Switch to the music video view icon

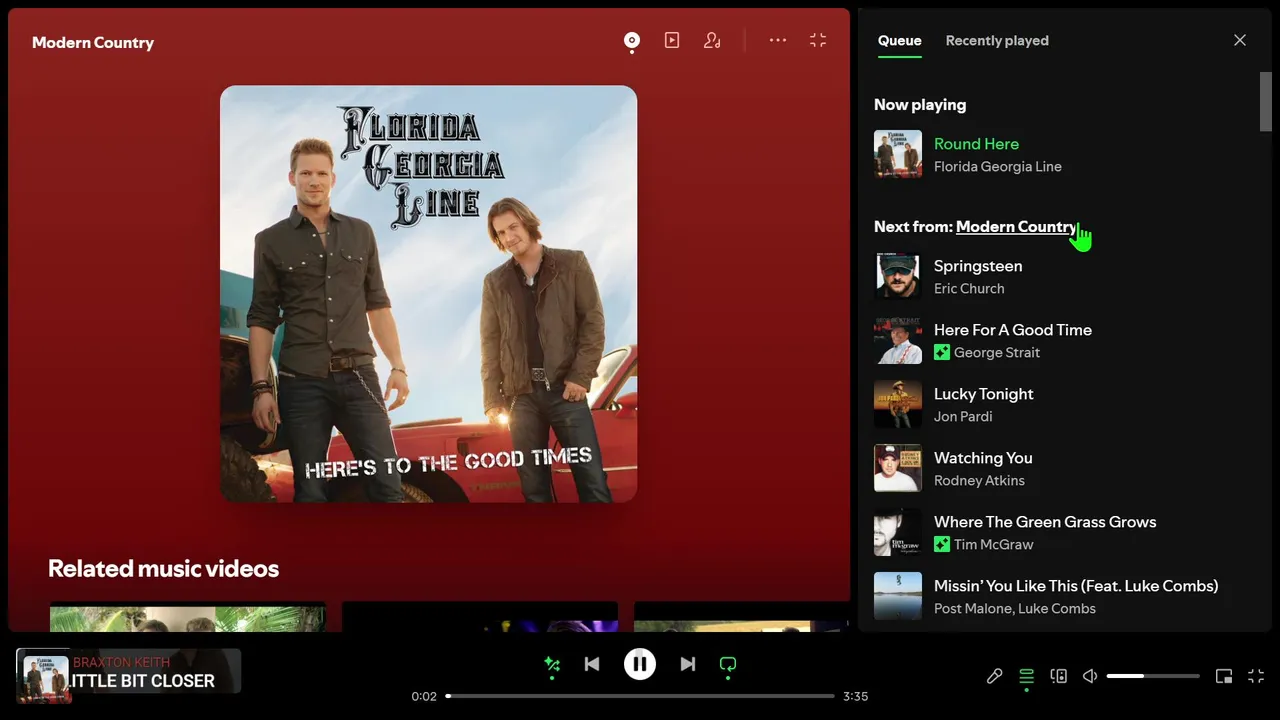[672, 40]
